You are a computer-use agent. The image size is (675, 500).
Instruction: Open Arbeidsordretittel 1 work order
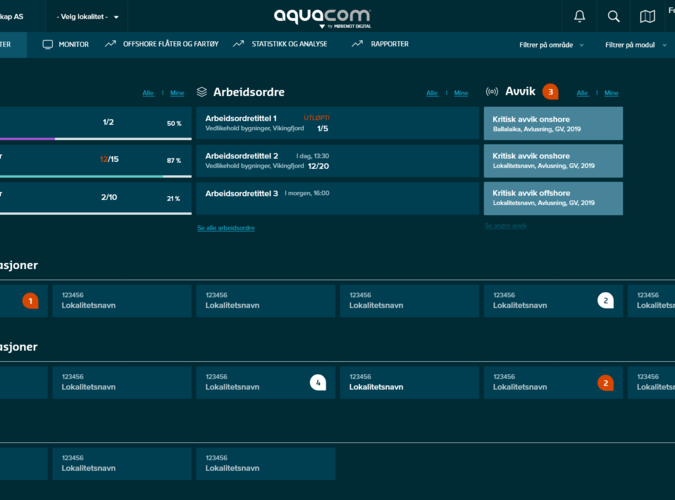pyautogui.click(x=338, y=123)
